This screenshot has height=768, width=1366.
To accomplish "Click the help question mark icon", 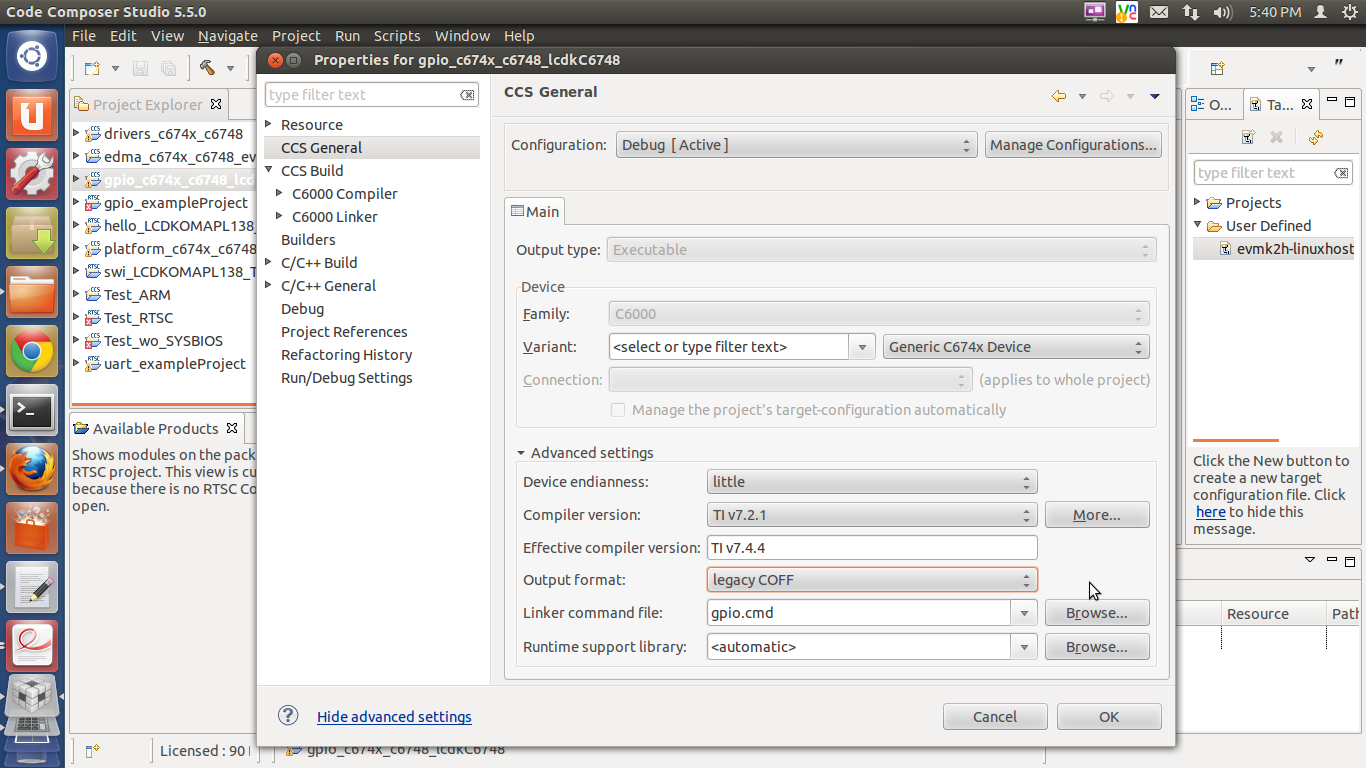I will pos(288,715).
